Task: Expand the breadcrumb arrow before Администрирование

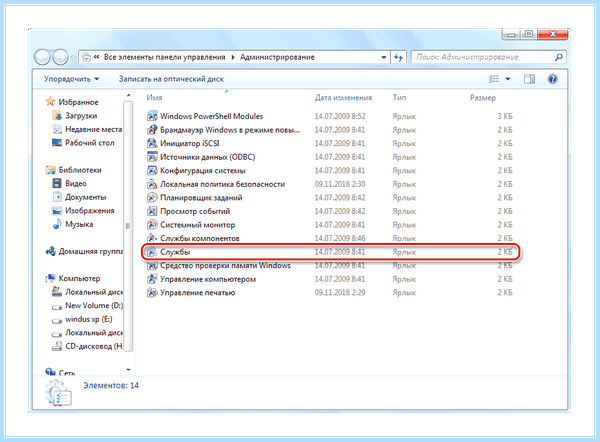Action: 233,57
